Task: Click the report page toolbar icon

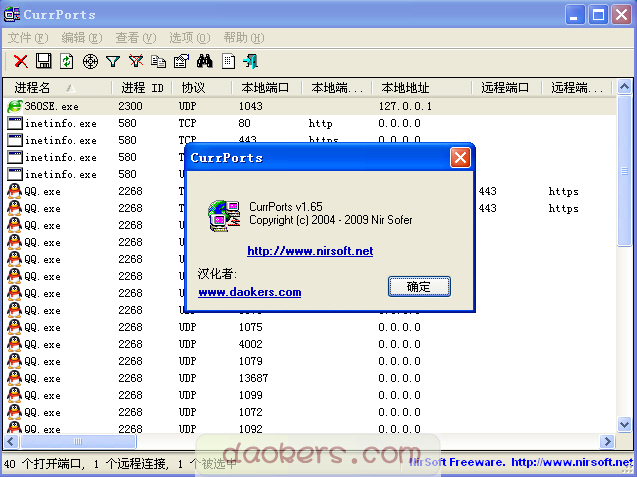Action: pos(228,61)
